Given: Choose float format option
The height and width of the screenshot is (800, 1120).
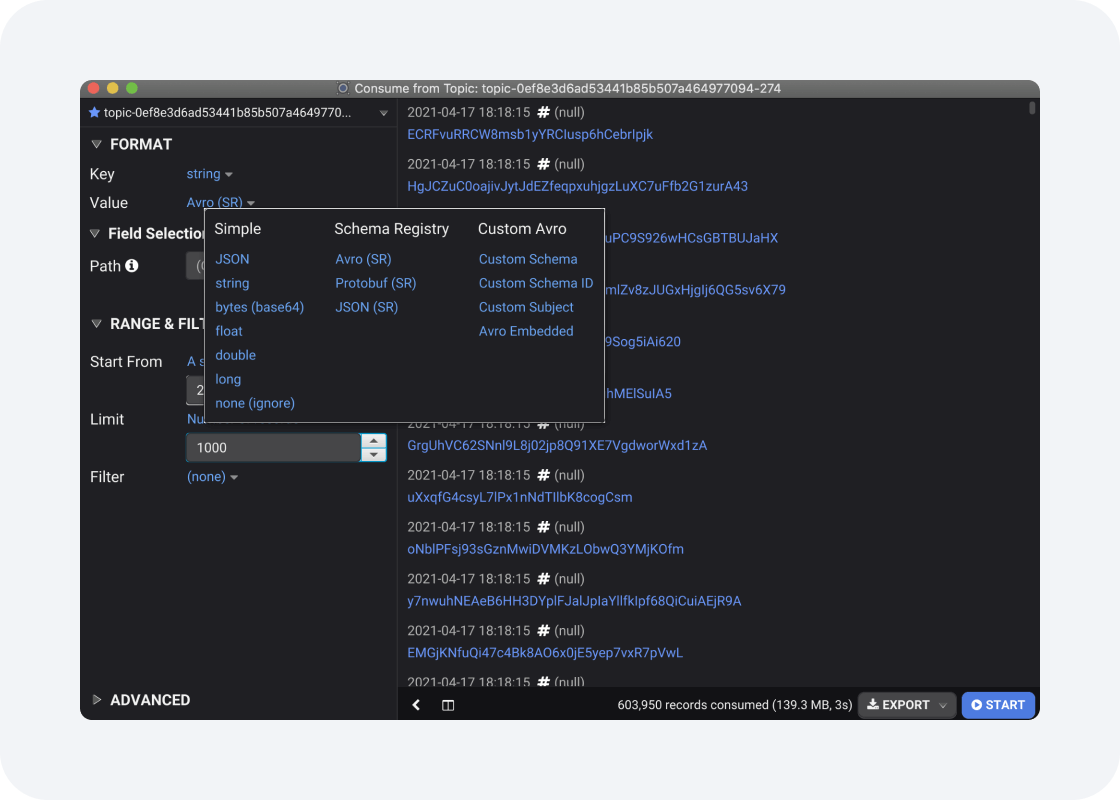Looking at the screenshot, I should coord(229,331).
